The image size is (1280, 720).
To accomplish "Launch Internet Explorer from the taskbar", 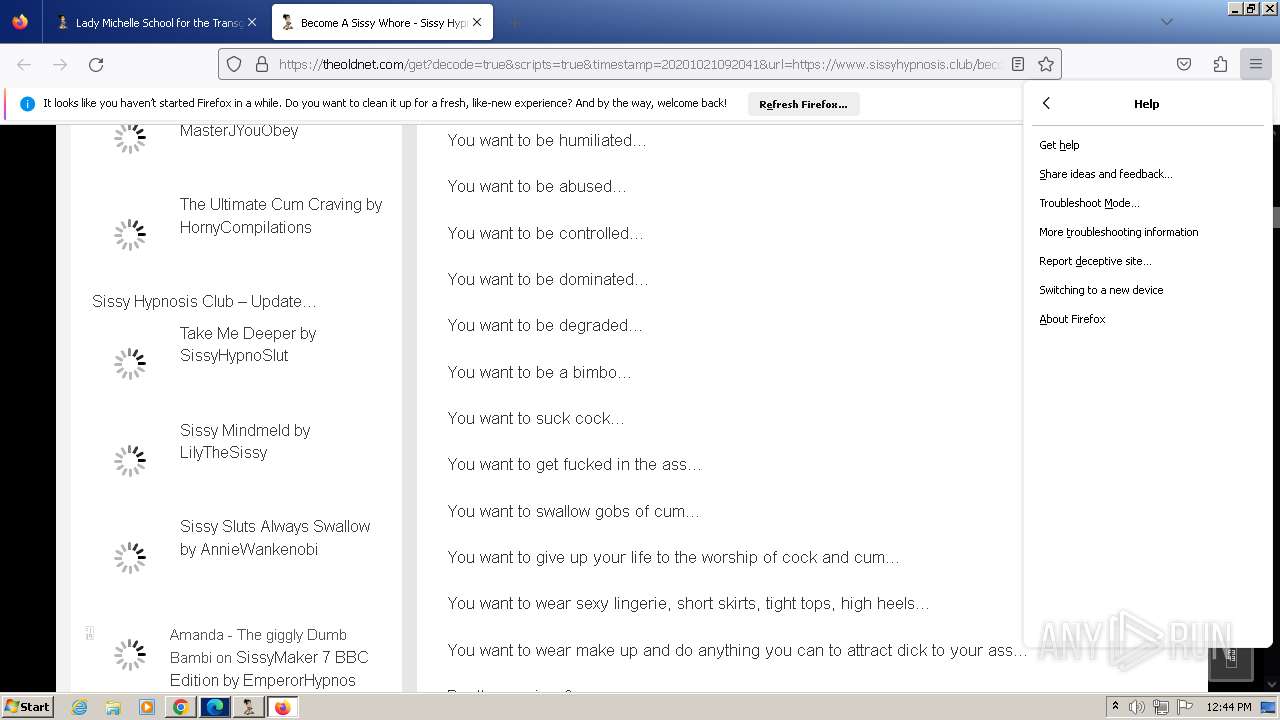I will point(79,707).
